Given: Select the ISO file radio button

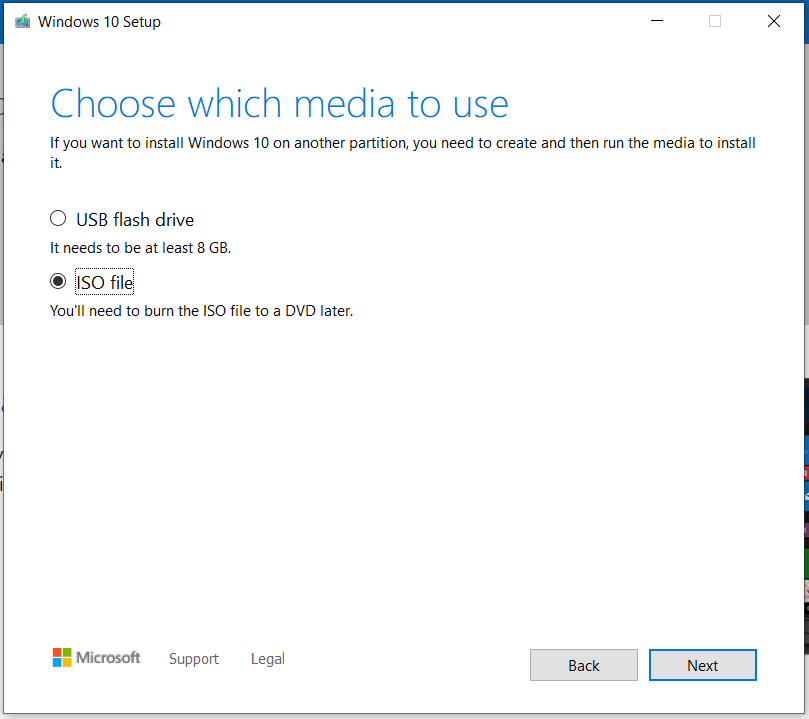Looking at the screenshot, I should (58, 282).
